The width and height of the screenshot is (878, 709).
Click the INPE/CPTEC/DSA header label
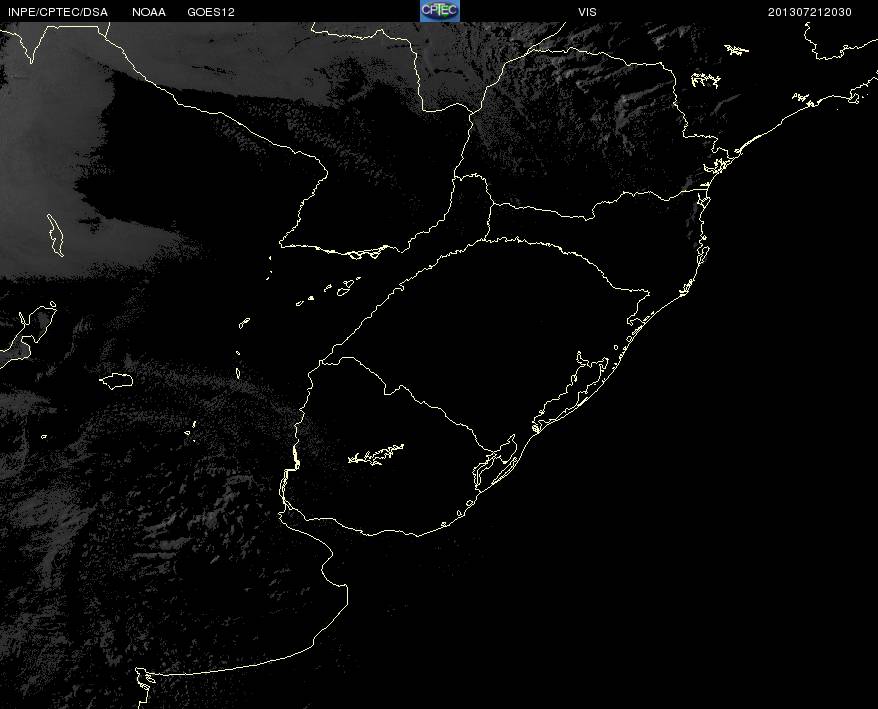pyautogui.click(x=58, y=12)
